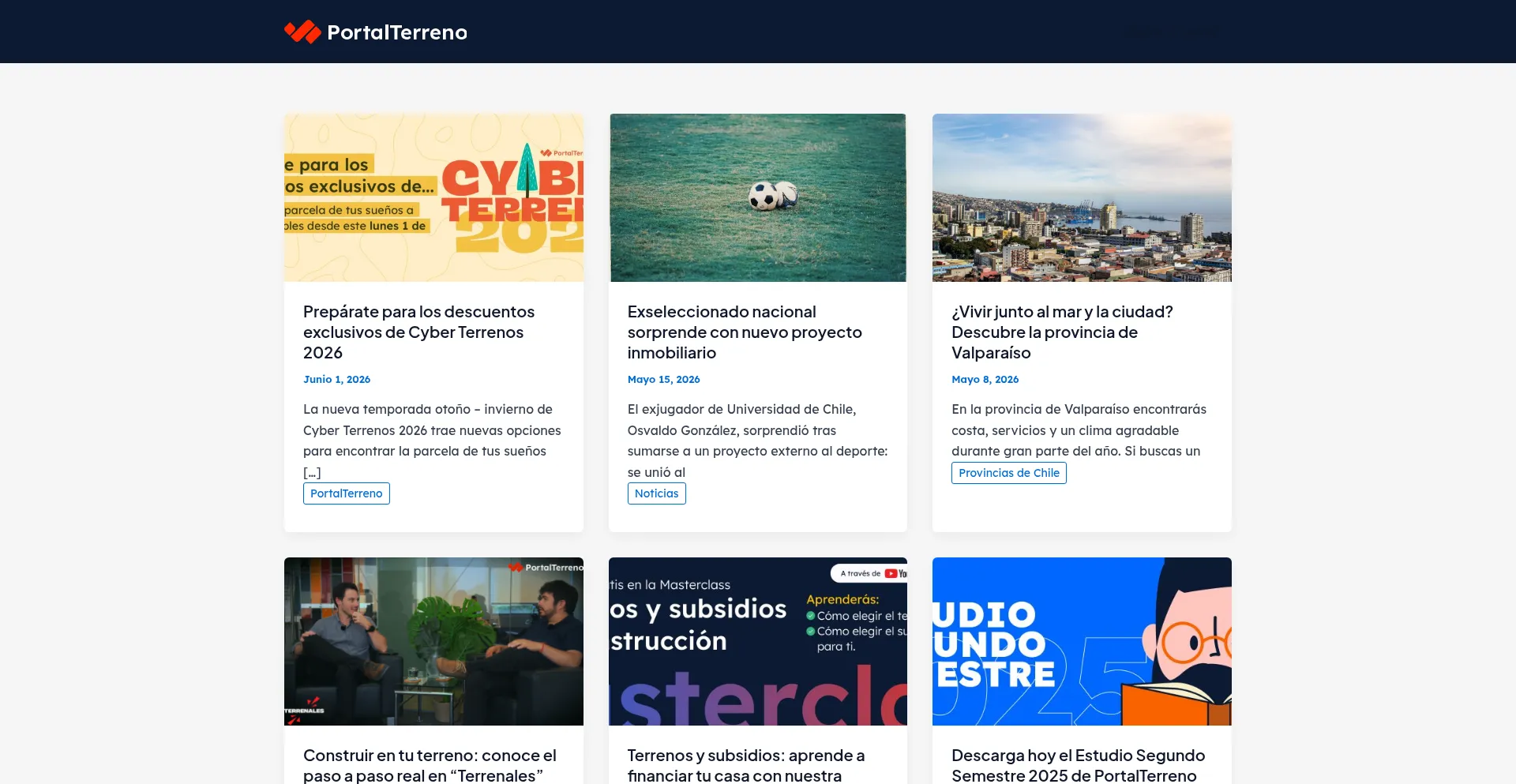Select the Provincias de Chile category tag
This screenshot has height=784, width=1516.
click(x=1009, y=473)
